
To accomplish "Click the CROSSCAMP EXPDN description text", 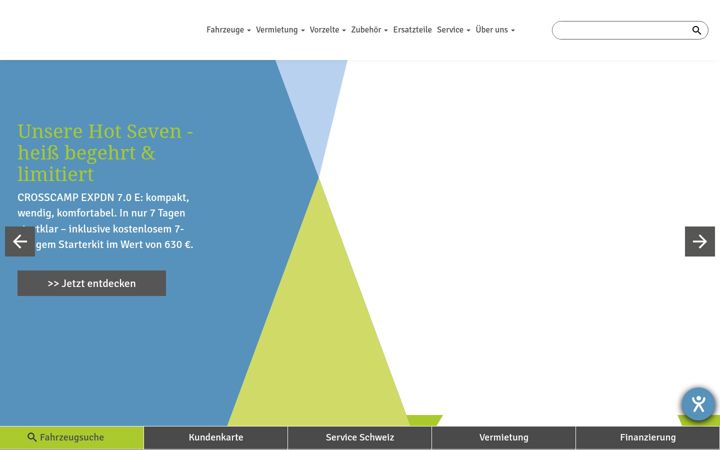I will click(x=105, y=221).
